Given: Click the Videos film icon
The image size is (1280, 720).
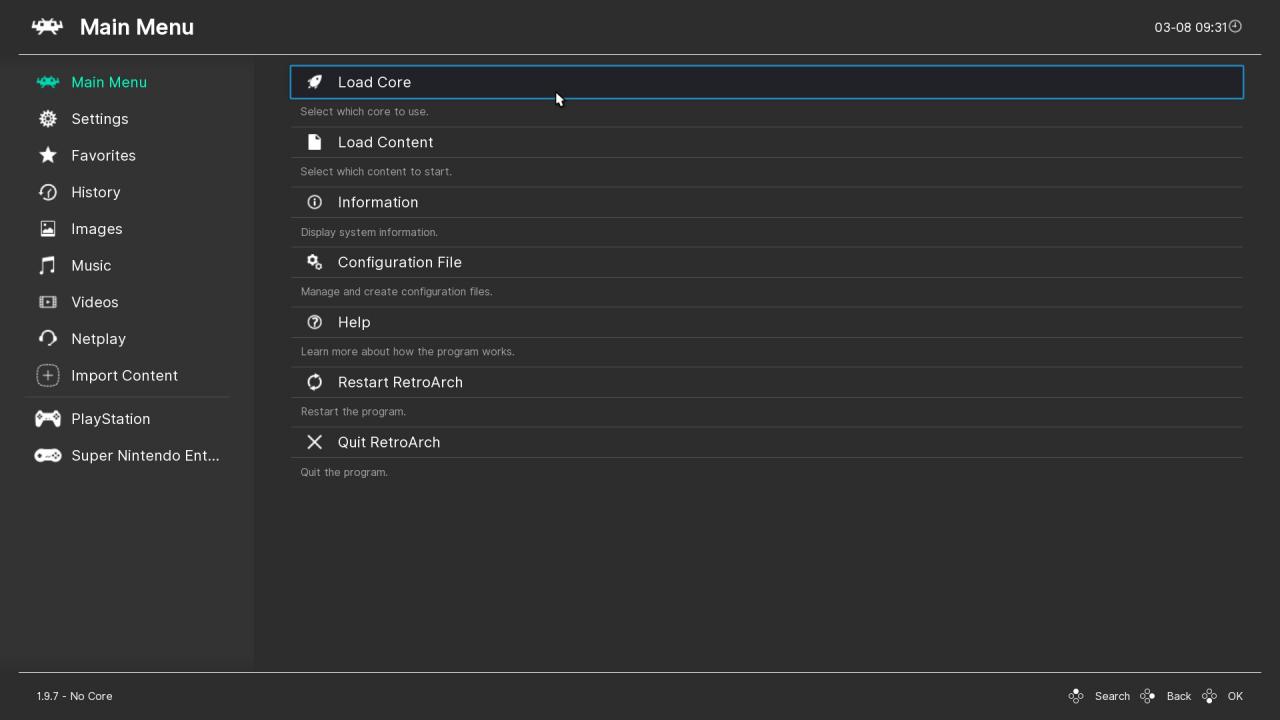Looking at the screenshot, I should click(47, 302).
